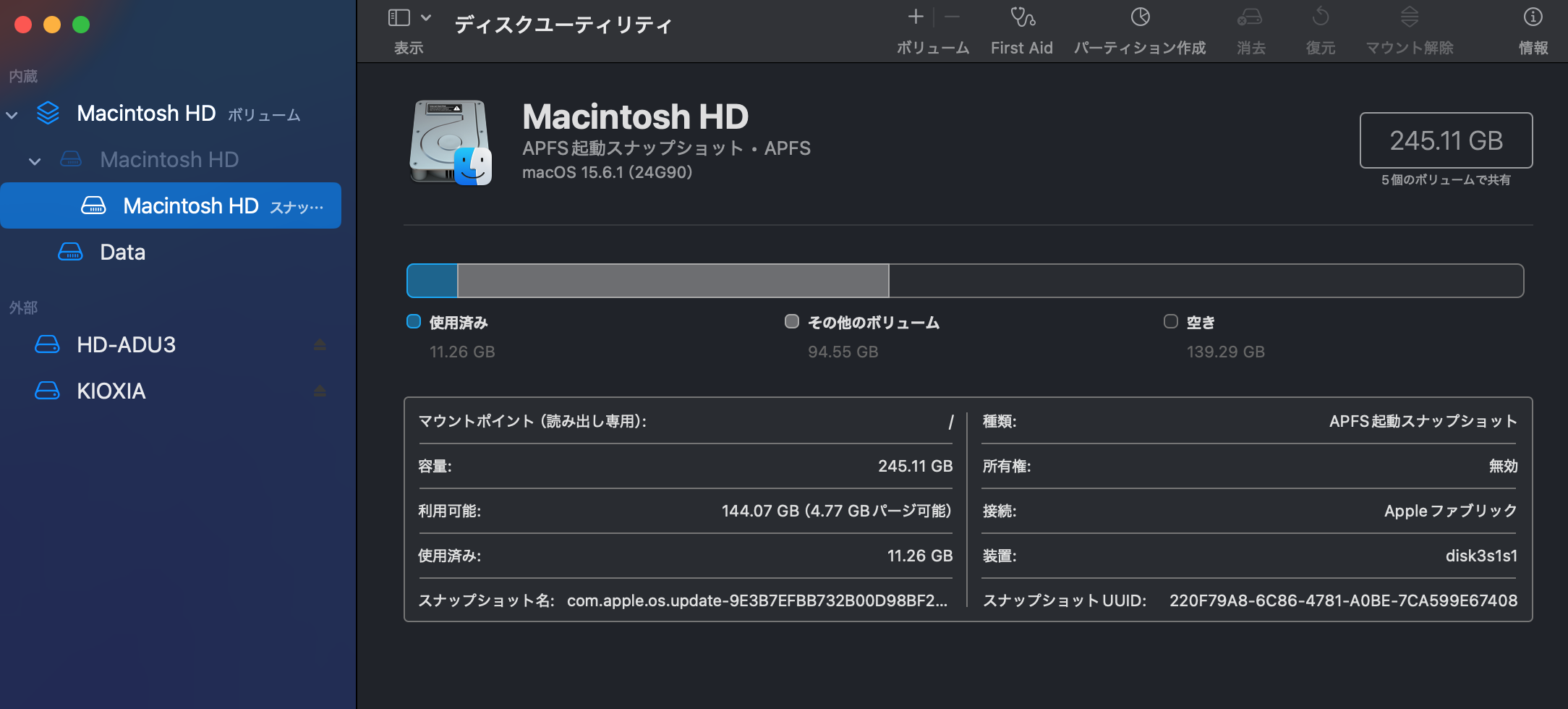Click the disk3s1s1 device value
The height and width of the screenshot is (709, 1568).
click(1481, 556)
